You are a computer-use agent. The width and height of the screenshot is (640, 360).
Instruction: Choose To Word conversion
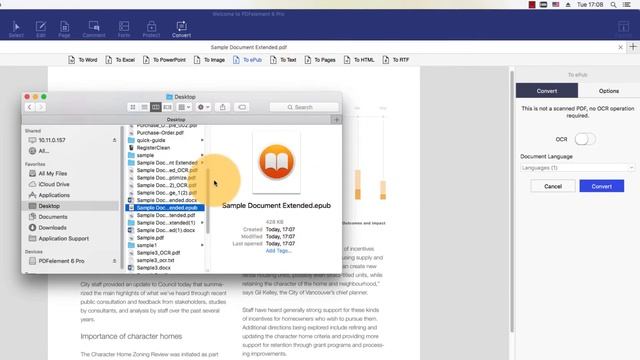pyautogui.click(x=83, y=60)
